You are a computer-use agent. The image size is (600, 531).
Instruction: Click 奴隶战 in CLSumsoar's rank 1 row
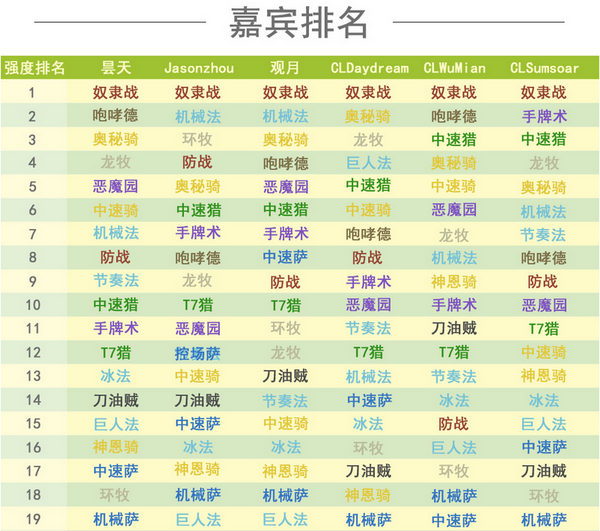(544, 92)
